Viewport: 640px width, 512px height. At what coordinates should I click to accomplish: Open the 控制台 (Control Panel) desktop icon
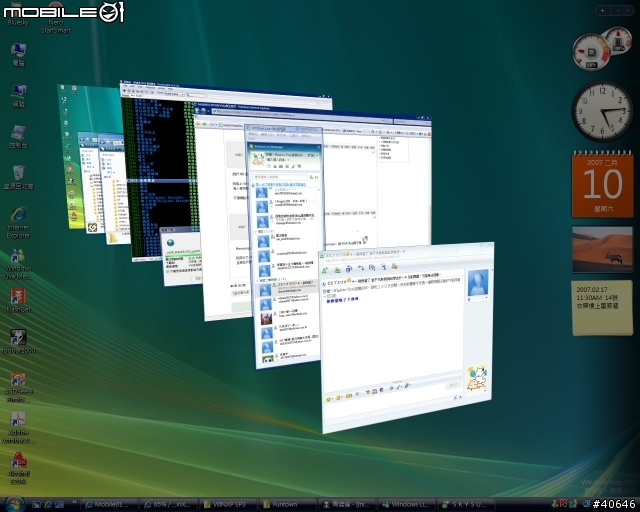(18, 137)
